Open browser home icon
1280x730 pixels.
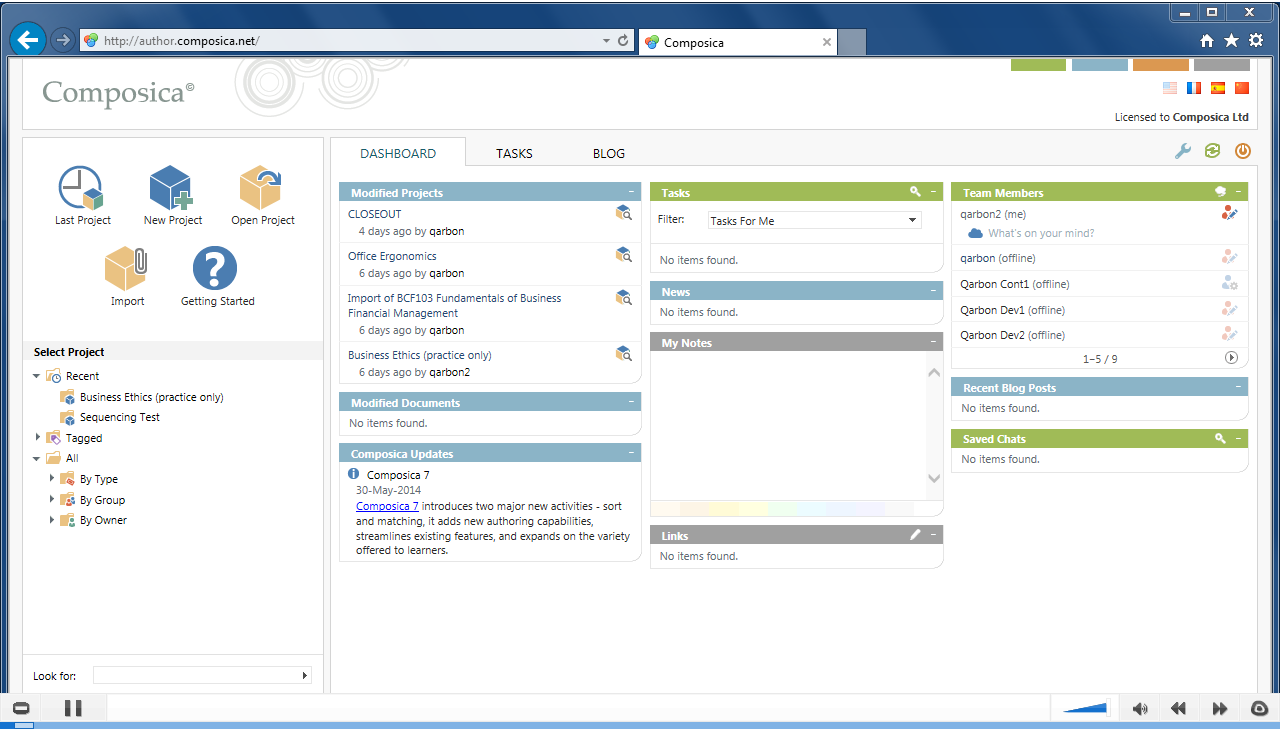1207,40
